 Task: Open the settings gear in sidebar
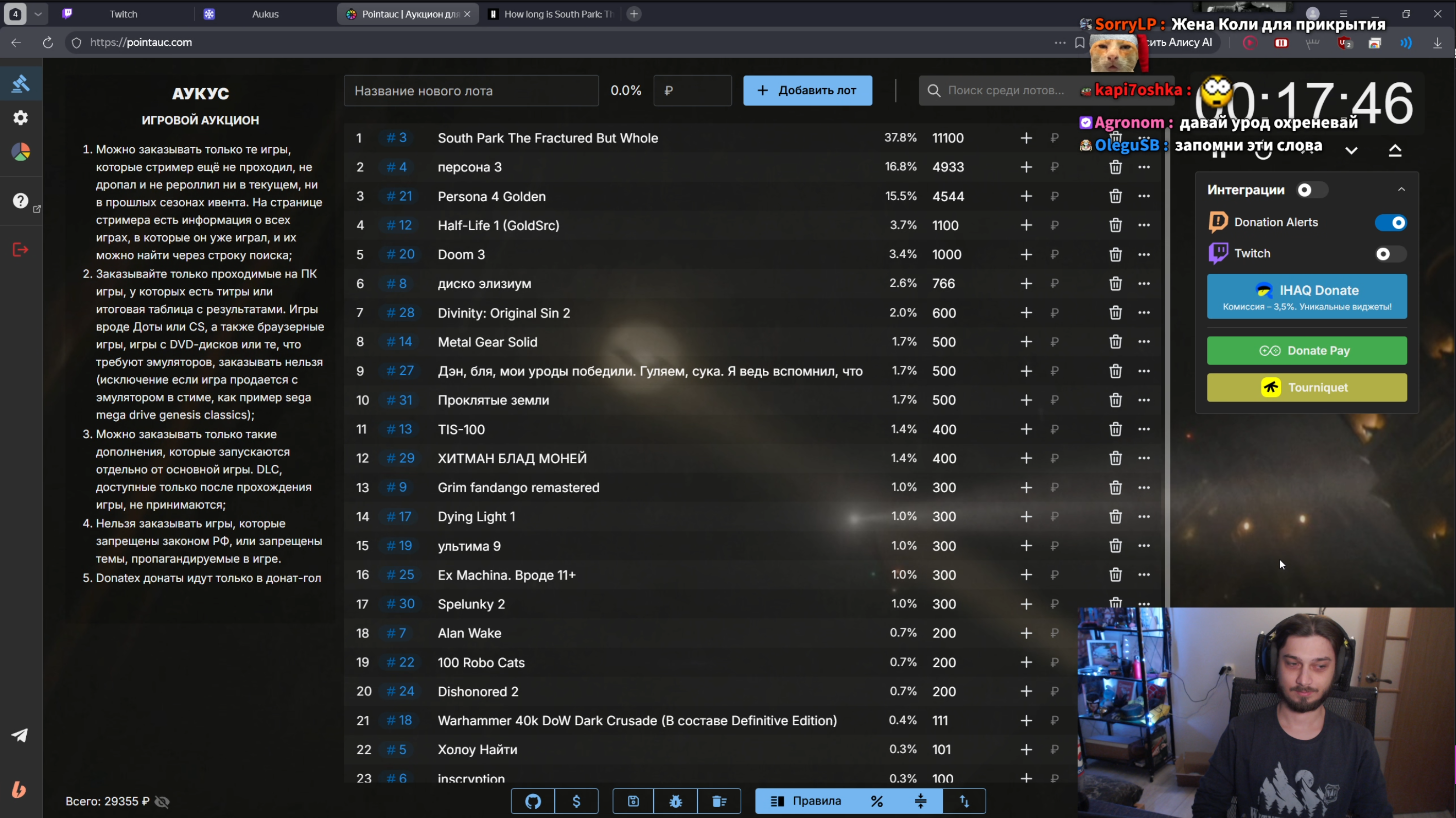[21, 117]
